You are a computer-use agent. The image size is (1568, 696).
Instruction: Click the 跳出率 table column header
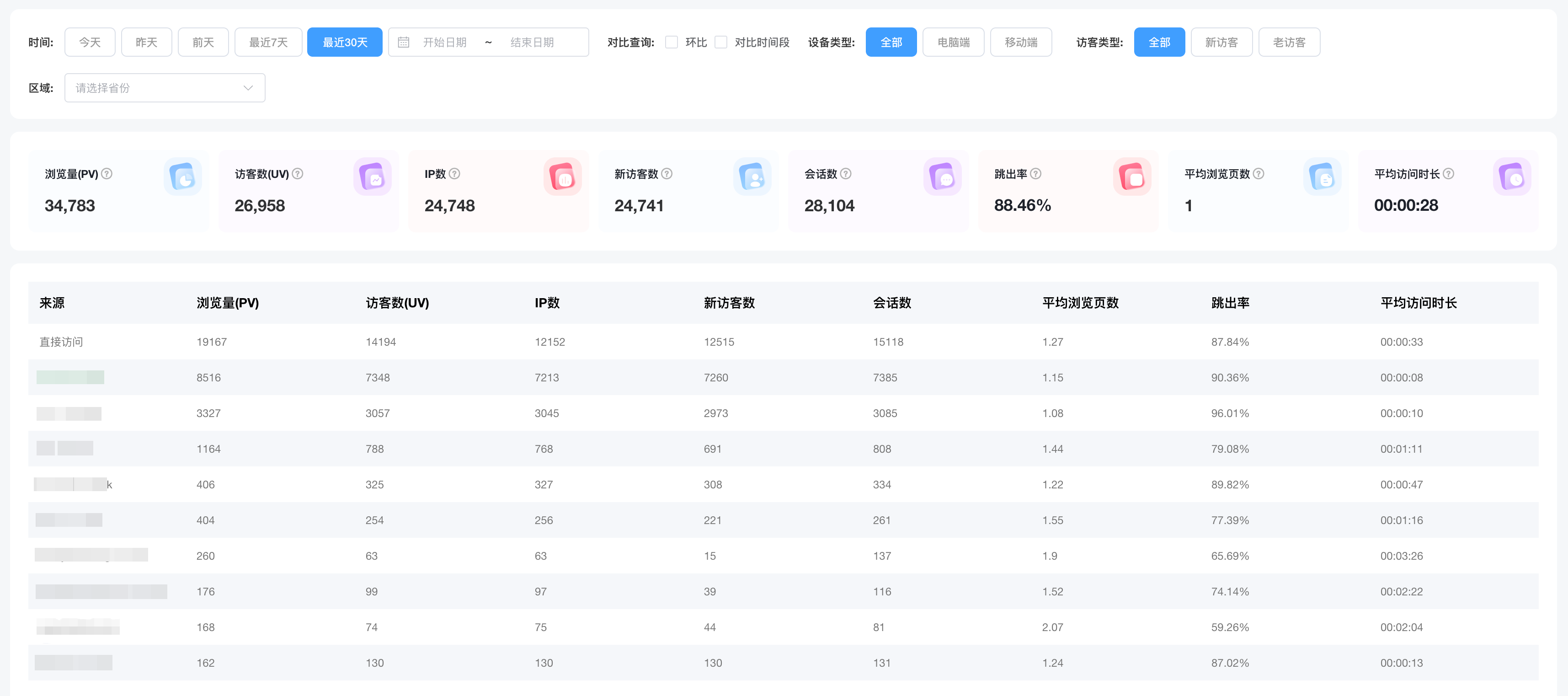pos(1230,303)
